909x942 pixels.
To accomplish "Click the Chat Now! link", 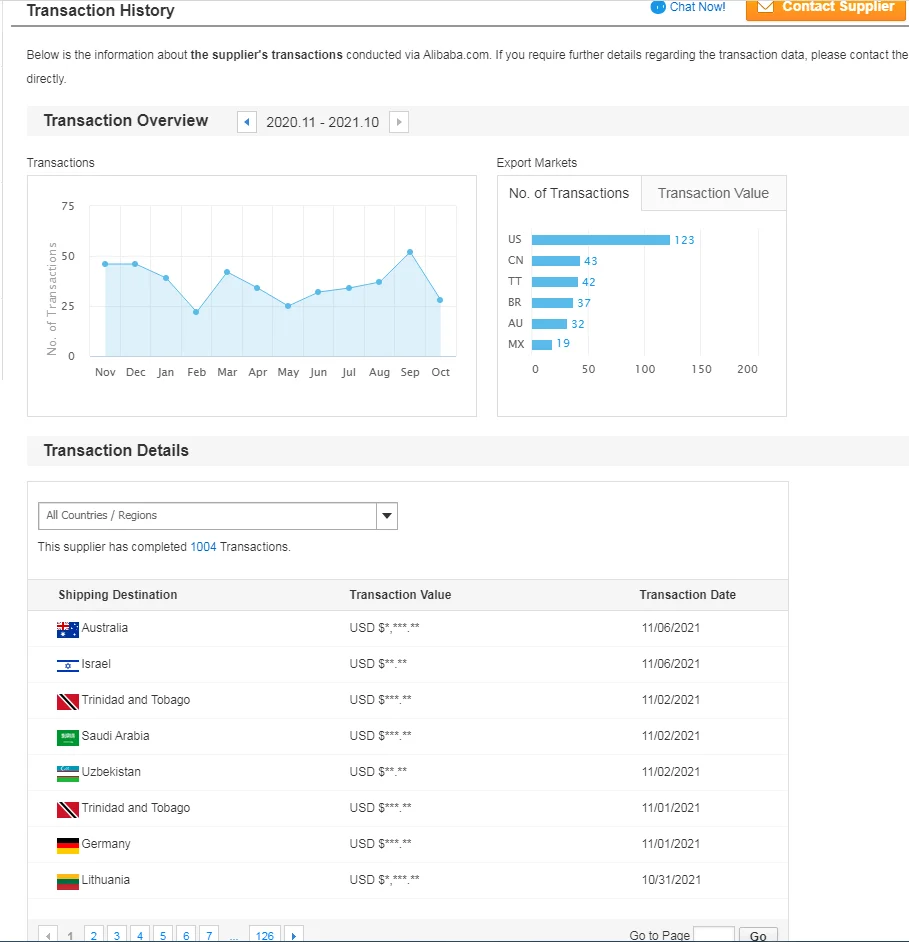I will point(698,7).
